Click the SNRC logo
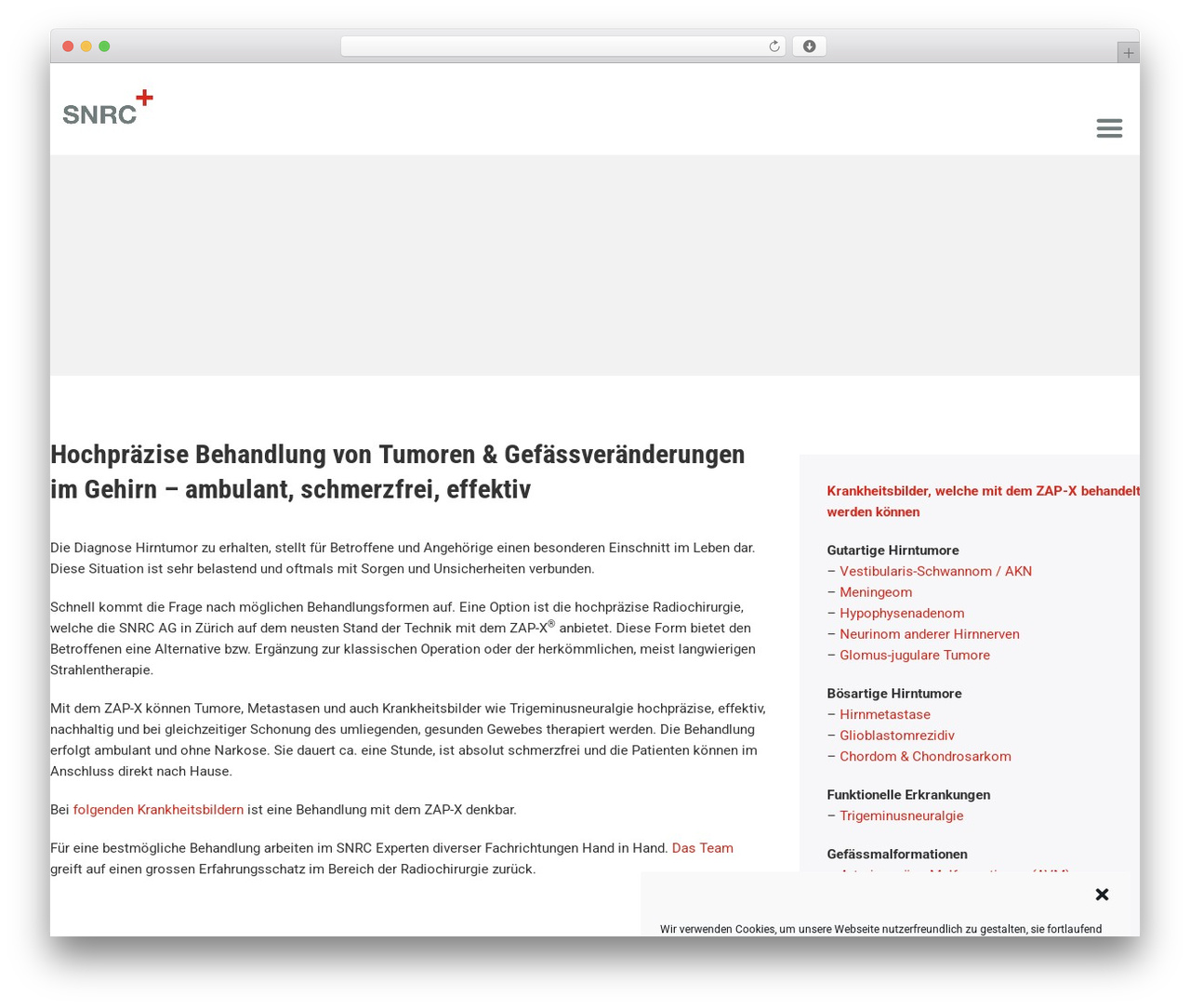The height and width of the screenshot is (1008, 1190). (108, 107)
